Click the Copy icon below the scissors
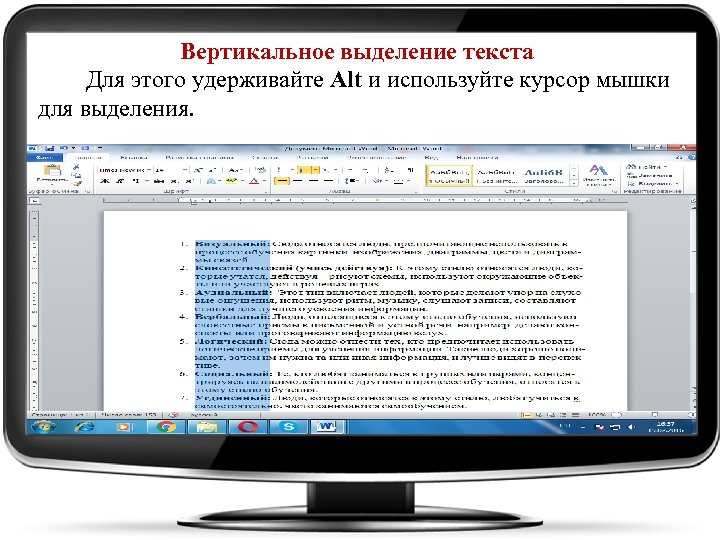Viewport: 720px width, 540px height. pyautogui.click(x=77, y=175)
